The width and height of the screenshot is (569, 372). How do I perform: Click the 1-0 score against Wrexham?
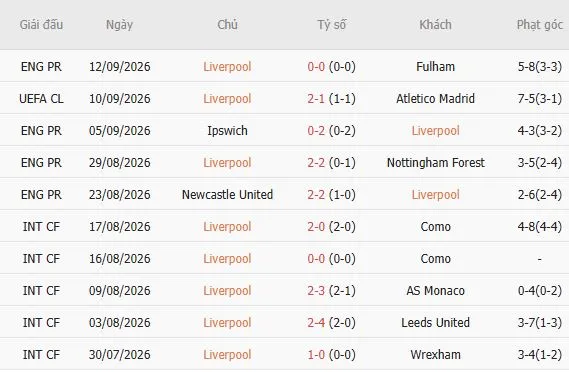pyautogui.click(x=316, y=355)
